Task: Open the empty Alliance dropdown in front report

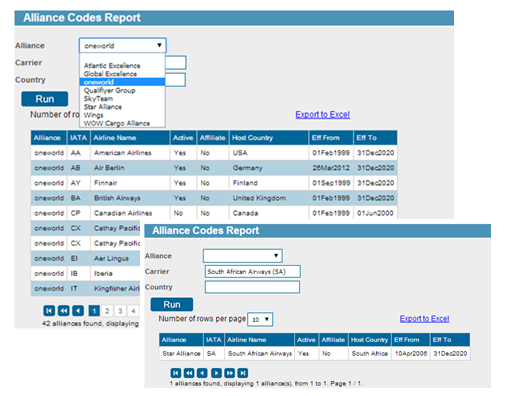Action: (x=243, y=256)
